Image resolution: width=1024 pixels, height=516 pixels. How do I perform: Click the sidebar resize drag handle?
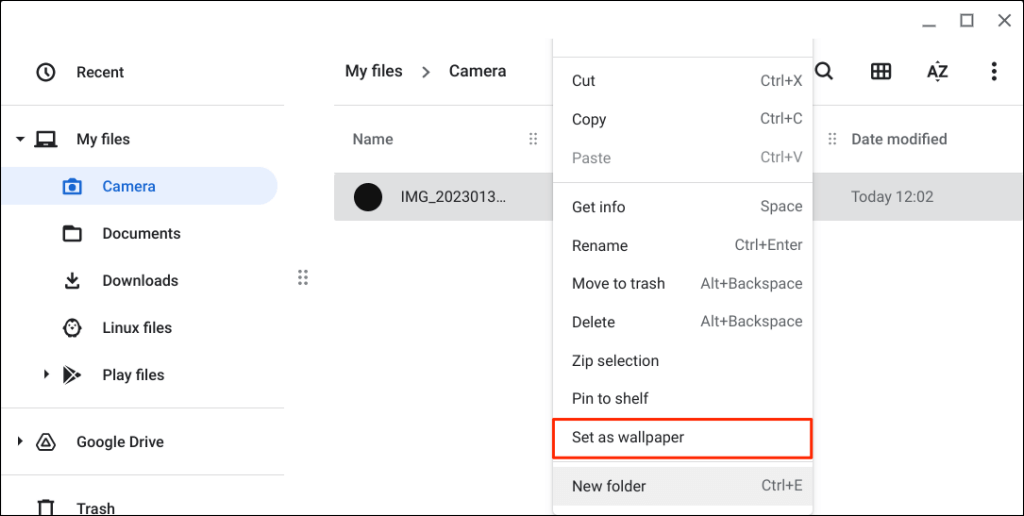point(303,277)
